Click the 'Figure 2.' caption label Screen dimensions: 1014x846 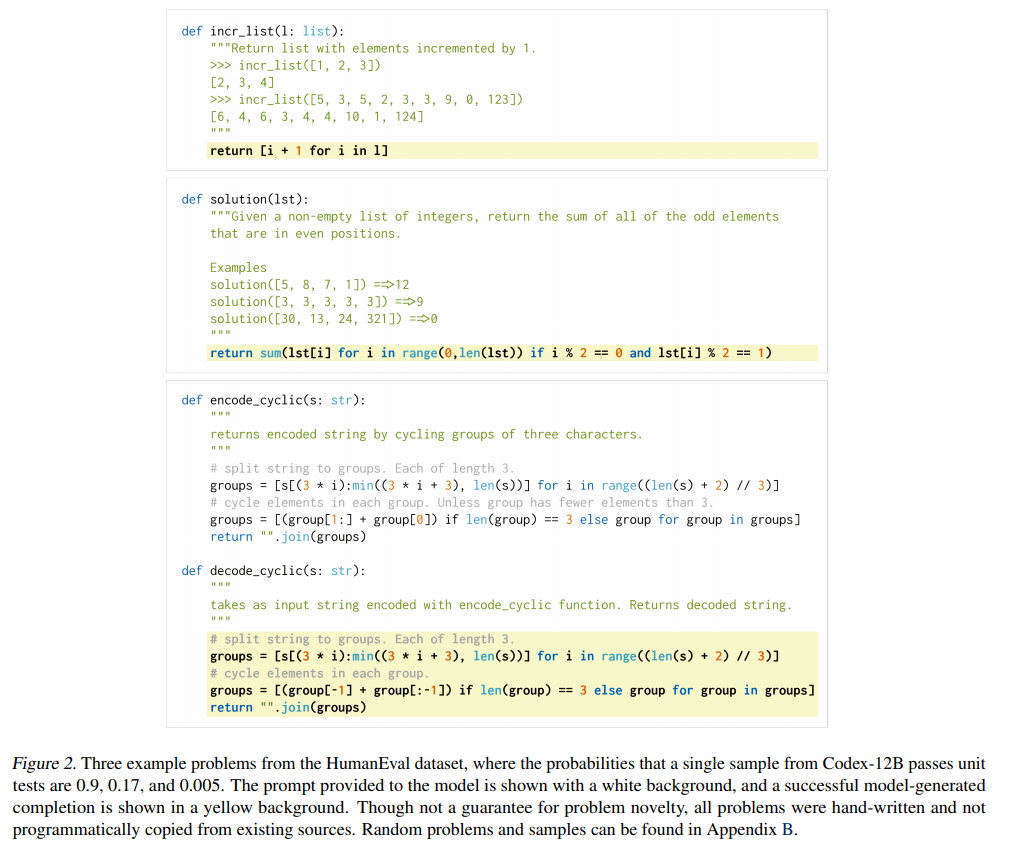pyautogui.click(x=44, y=762)
